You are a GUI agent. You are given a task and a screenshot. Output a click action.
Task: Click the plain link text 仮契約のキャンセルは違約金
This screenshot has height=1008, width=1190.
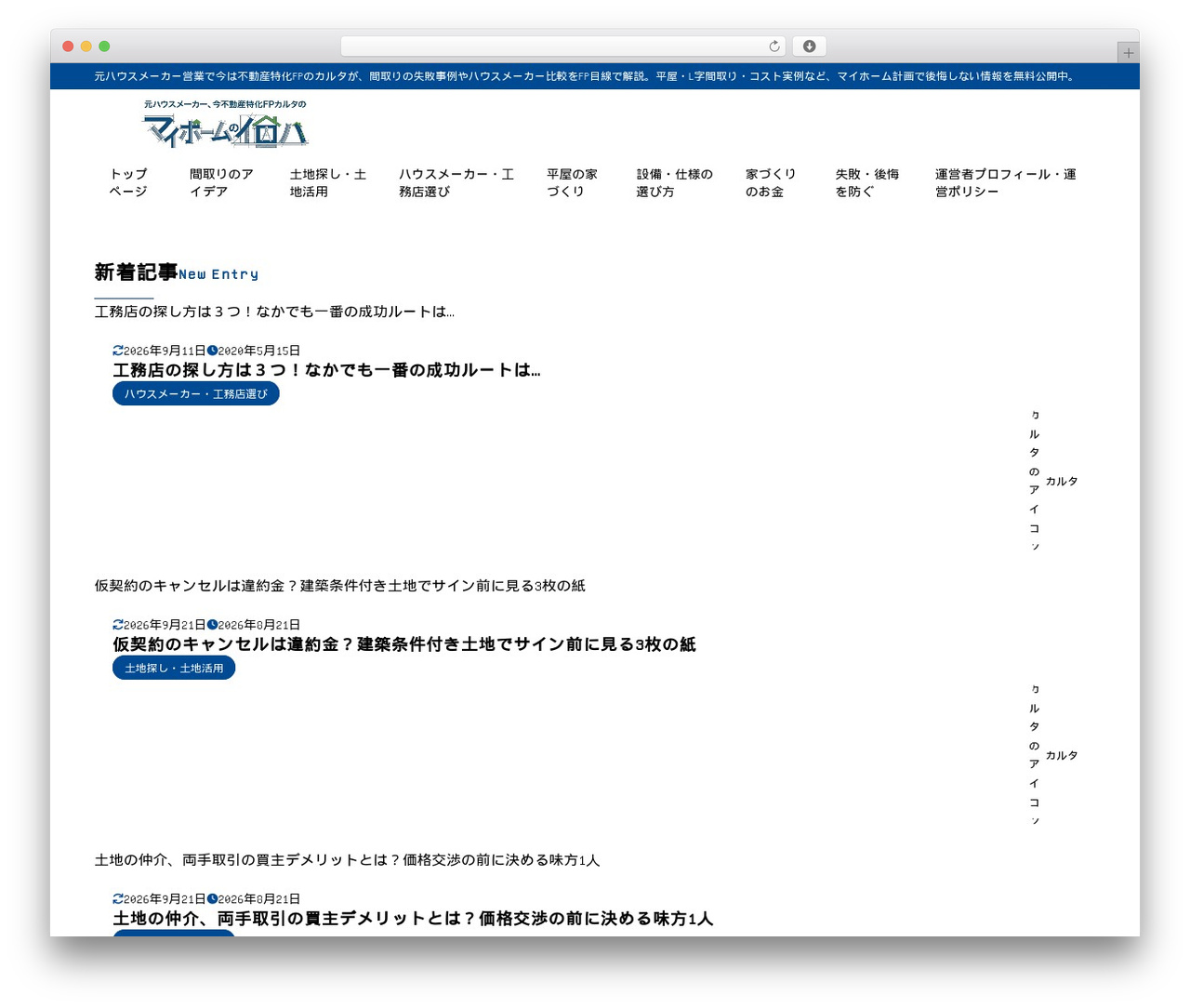coord(340,586)
